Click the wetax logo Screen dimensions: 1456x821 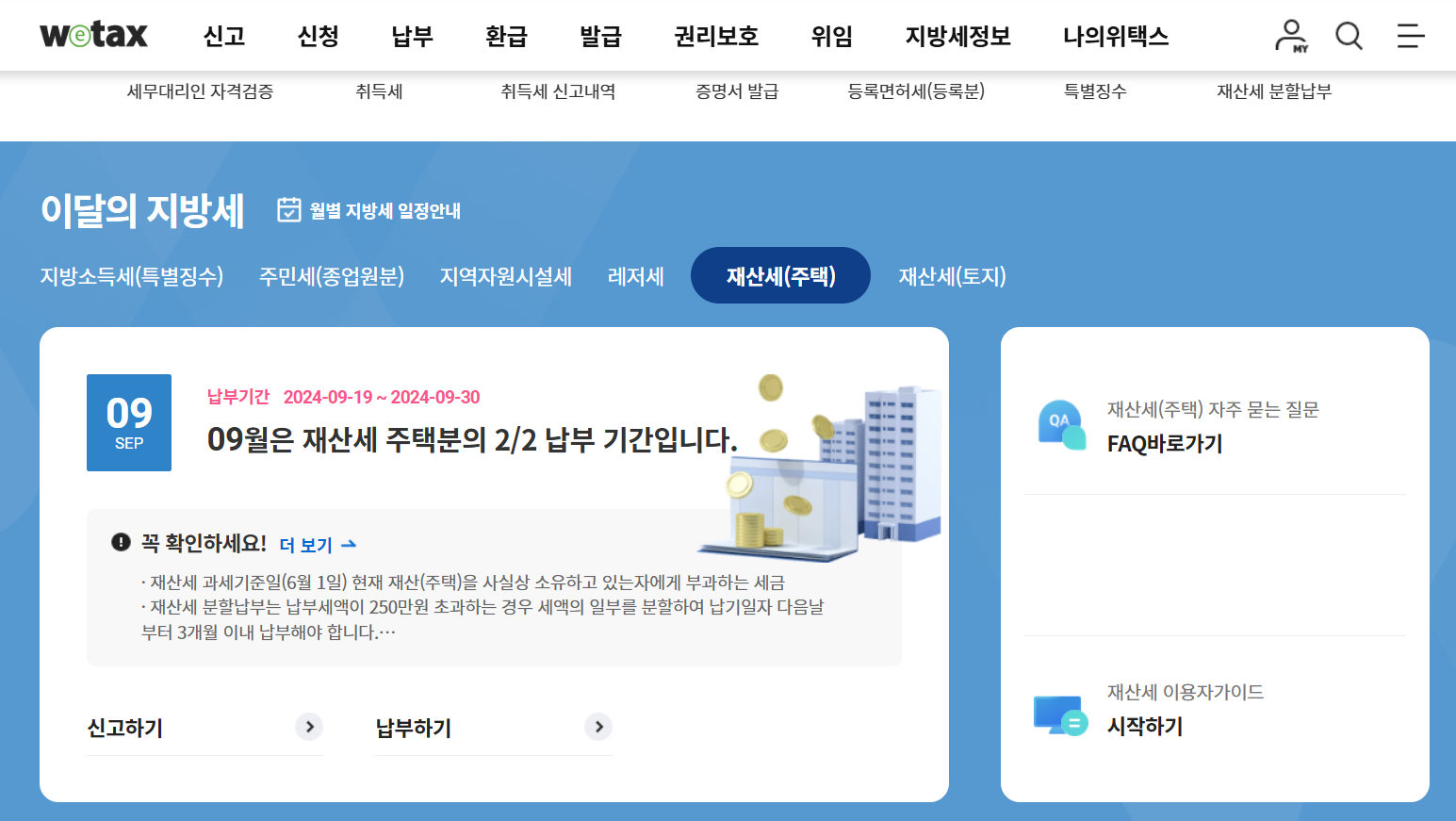93,35
